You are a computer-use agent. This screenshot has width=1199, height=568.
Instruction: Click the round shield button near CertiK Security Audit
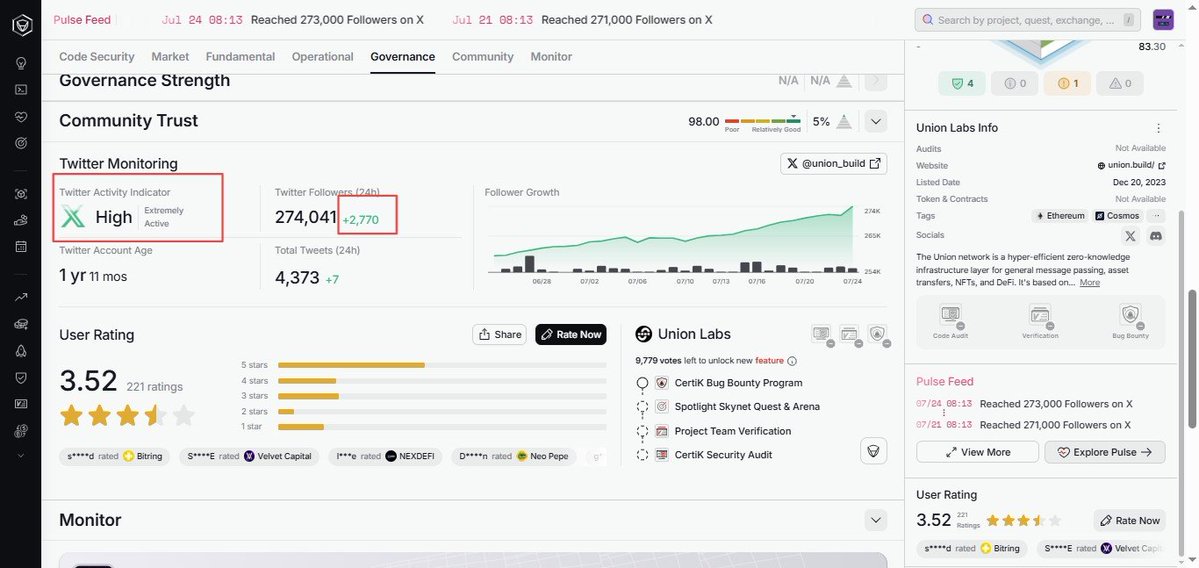[874, 451]
